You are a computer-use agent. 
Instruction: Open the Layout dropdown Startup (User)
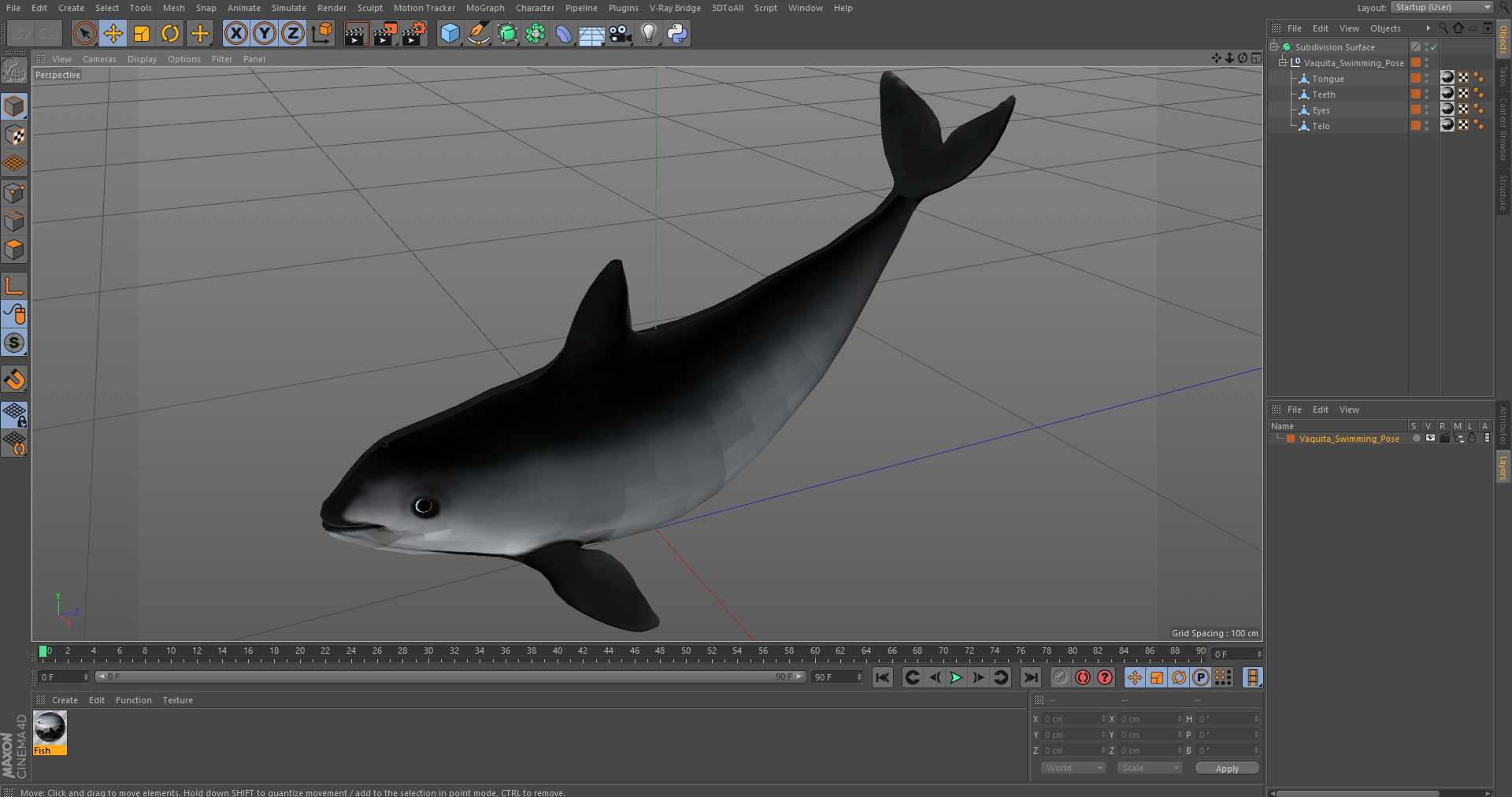pyautogui.click(x=1441, y=7)
